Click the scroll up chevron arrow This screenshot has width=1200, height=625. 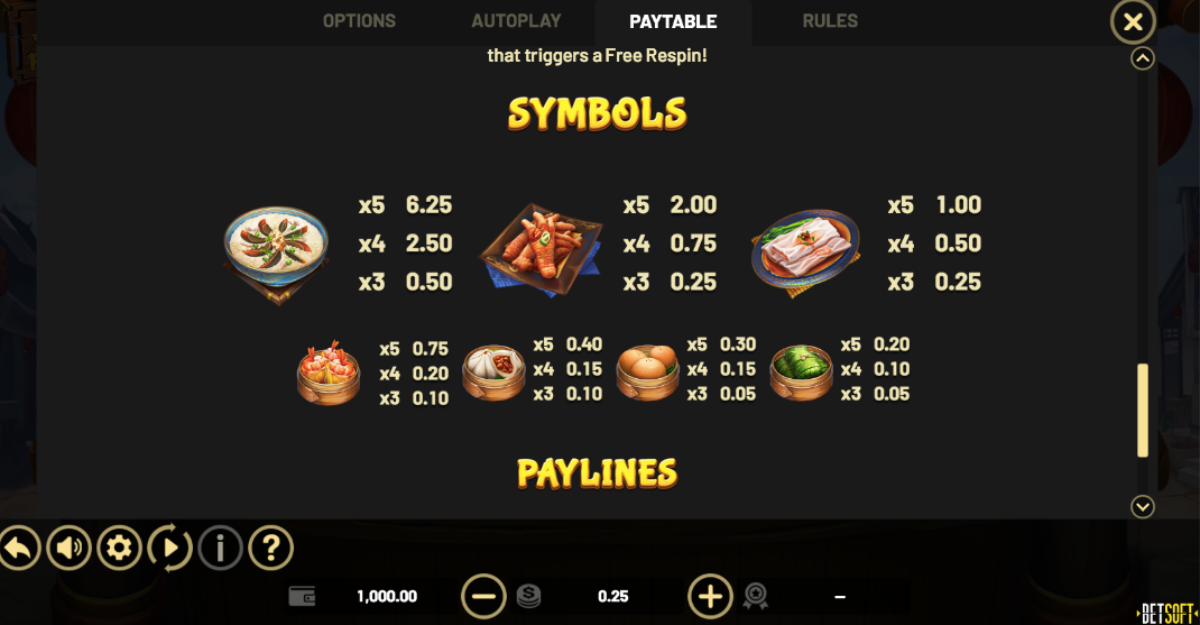(x=1143, y=59)
